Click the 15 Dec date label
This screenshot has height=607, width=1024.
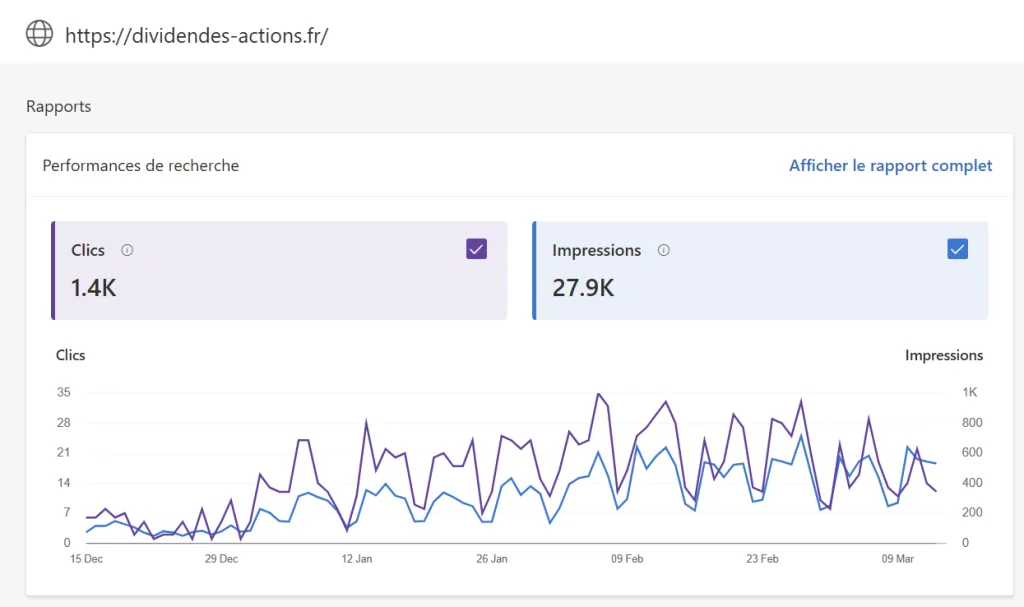pyautogui.click(x=86, y=559)
